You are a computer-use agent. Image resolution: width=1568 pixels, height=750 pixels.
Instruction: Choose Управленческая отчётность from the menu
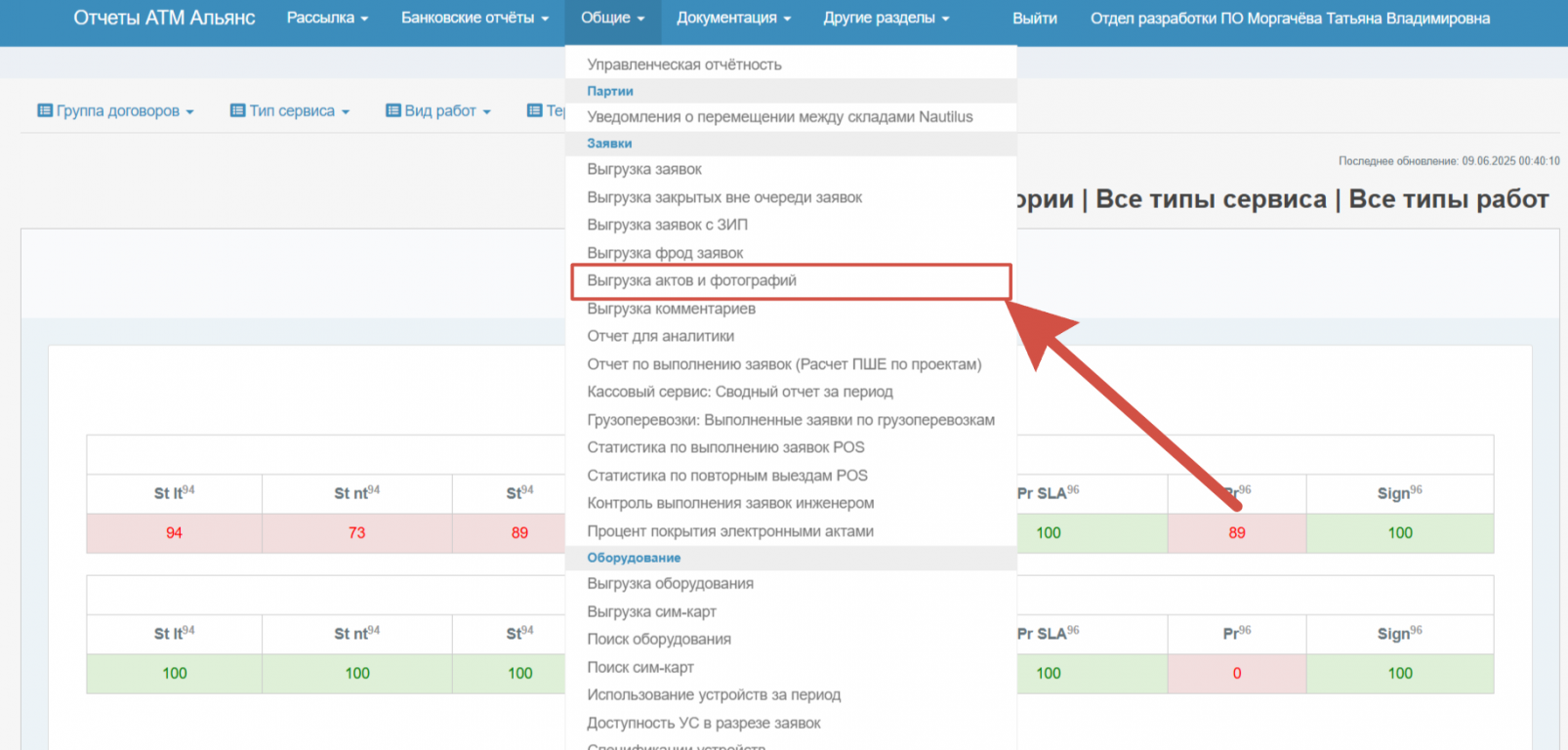[x=683, y=64]
